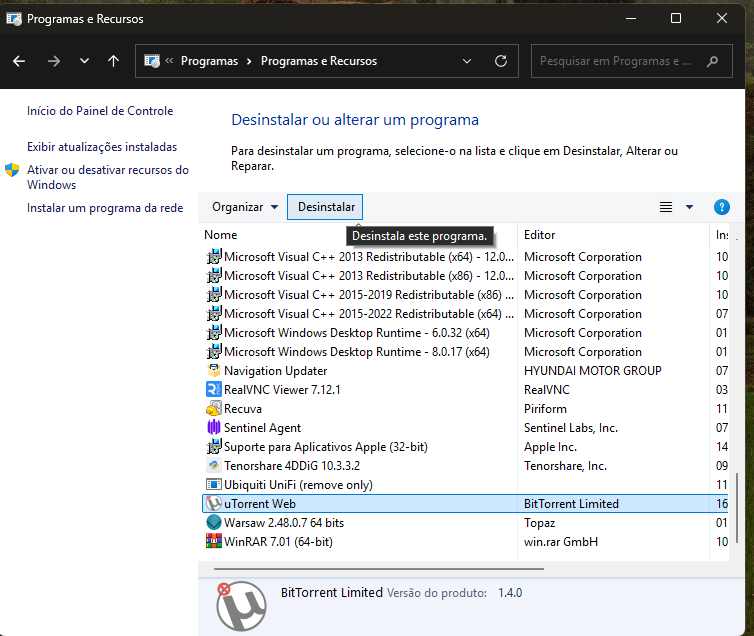Click the magnifying glass search icon

[713, 61]
